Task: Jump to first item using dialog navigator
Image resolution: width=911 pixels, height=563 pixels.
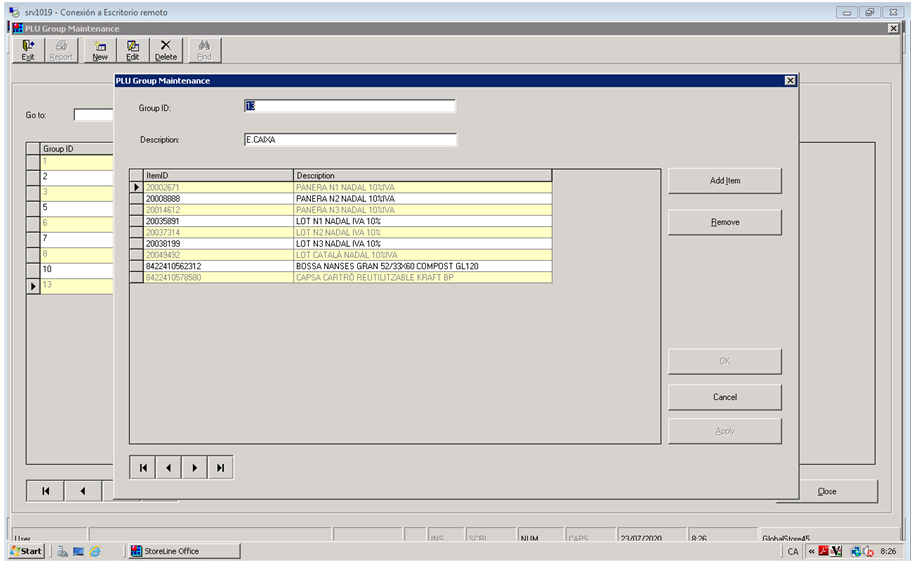Action: coord(143,467)
